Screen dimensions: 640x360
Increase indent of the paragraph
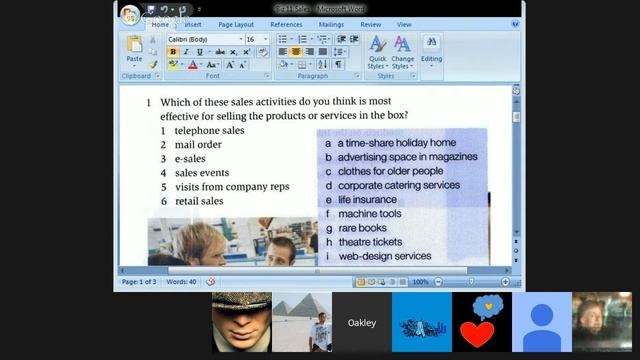354,39
